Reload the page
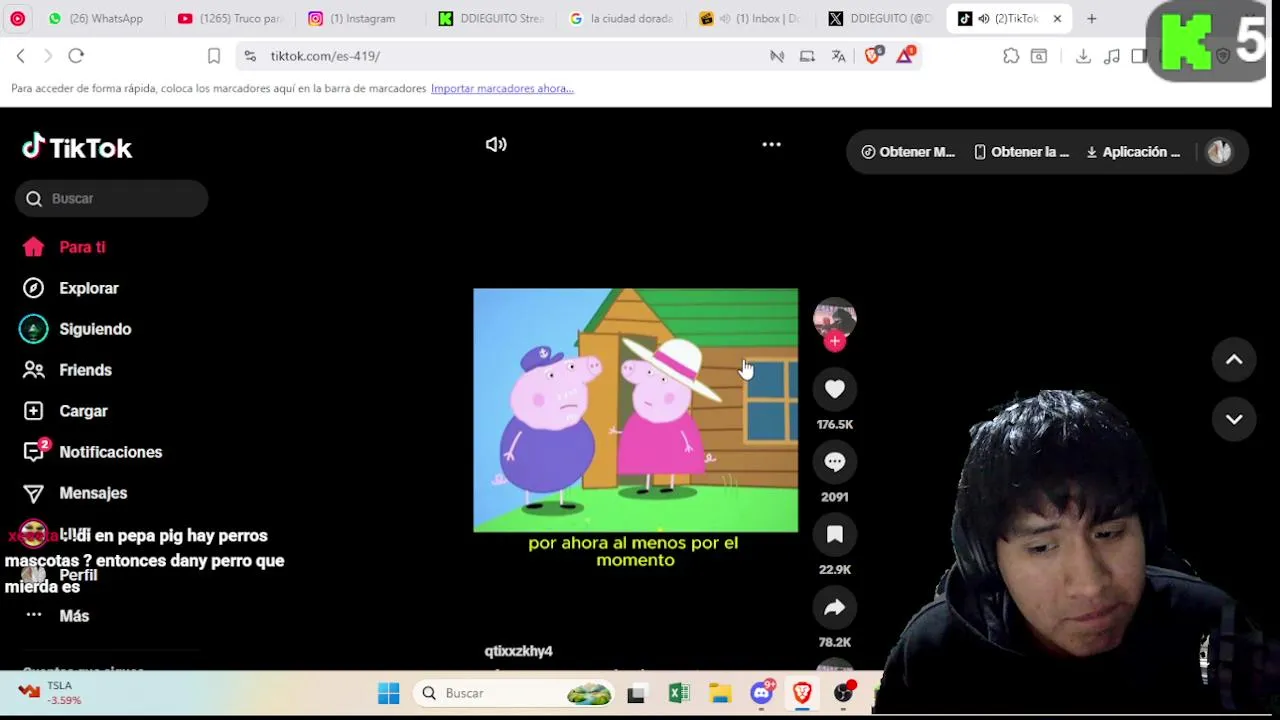Image resolution: width=1280 pixels, height=720 pixels. pyautogui.click(x=76, y=56)
